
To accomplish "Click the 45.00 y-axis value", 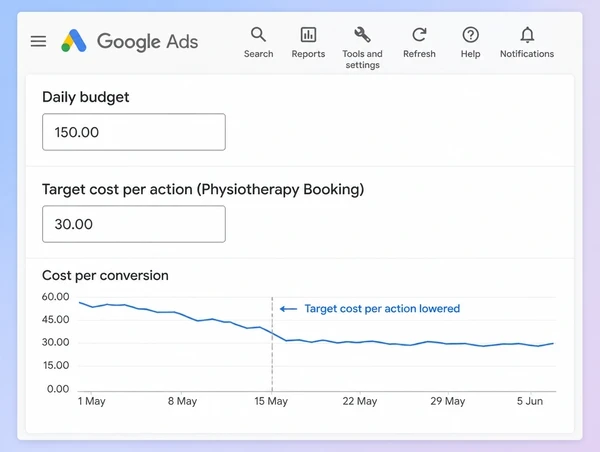I will click(x=55, y=320).
